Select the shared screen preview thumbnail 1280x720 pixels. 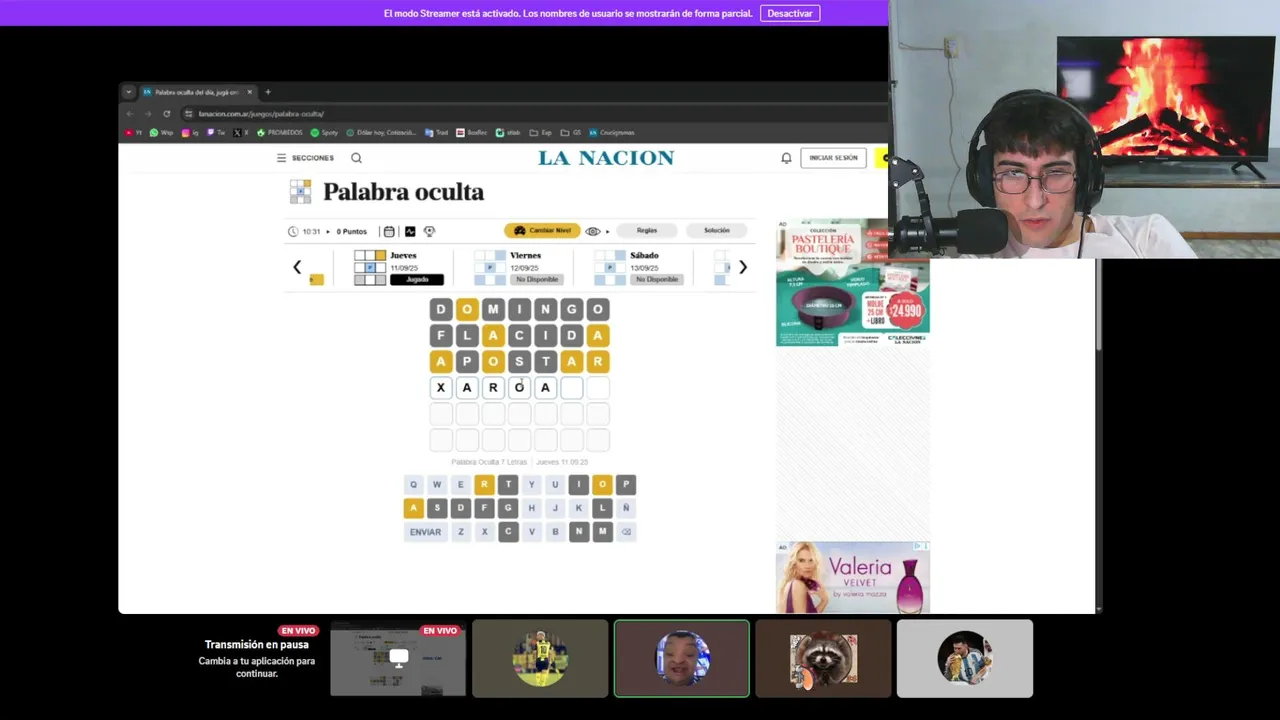398,659
